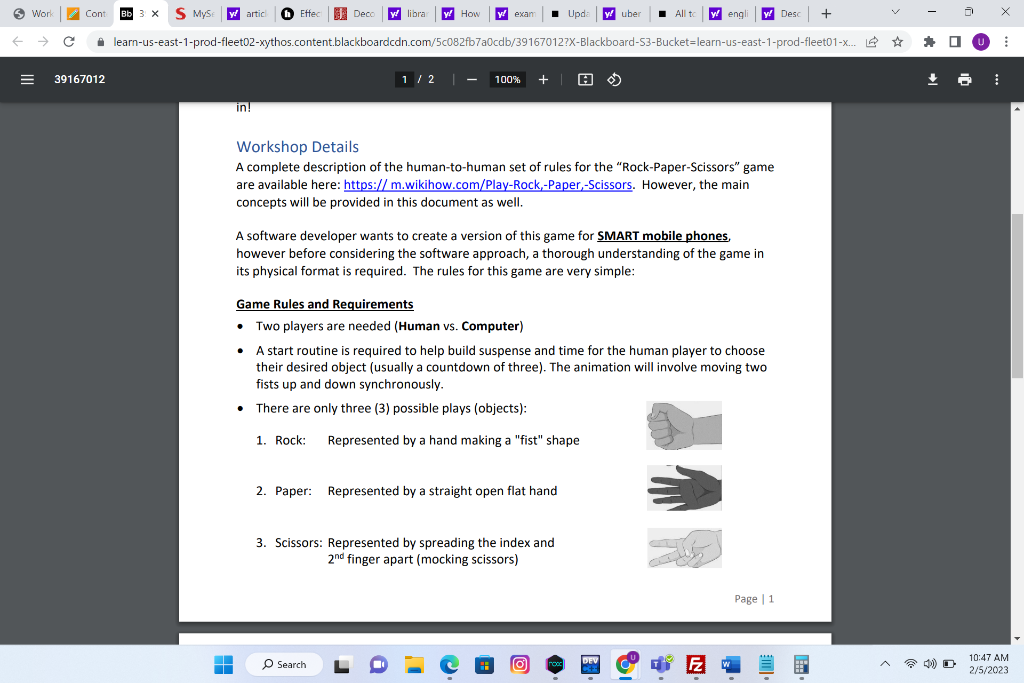
Task: Open the more options menu in PDF viewer
Action: [x=996, y=79]
